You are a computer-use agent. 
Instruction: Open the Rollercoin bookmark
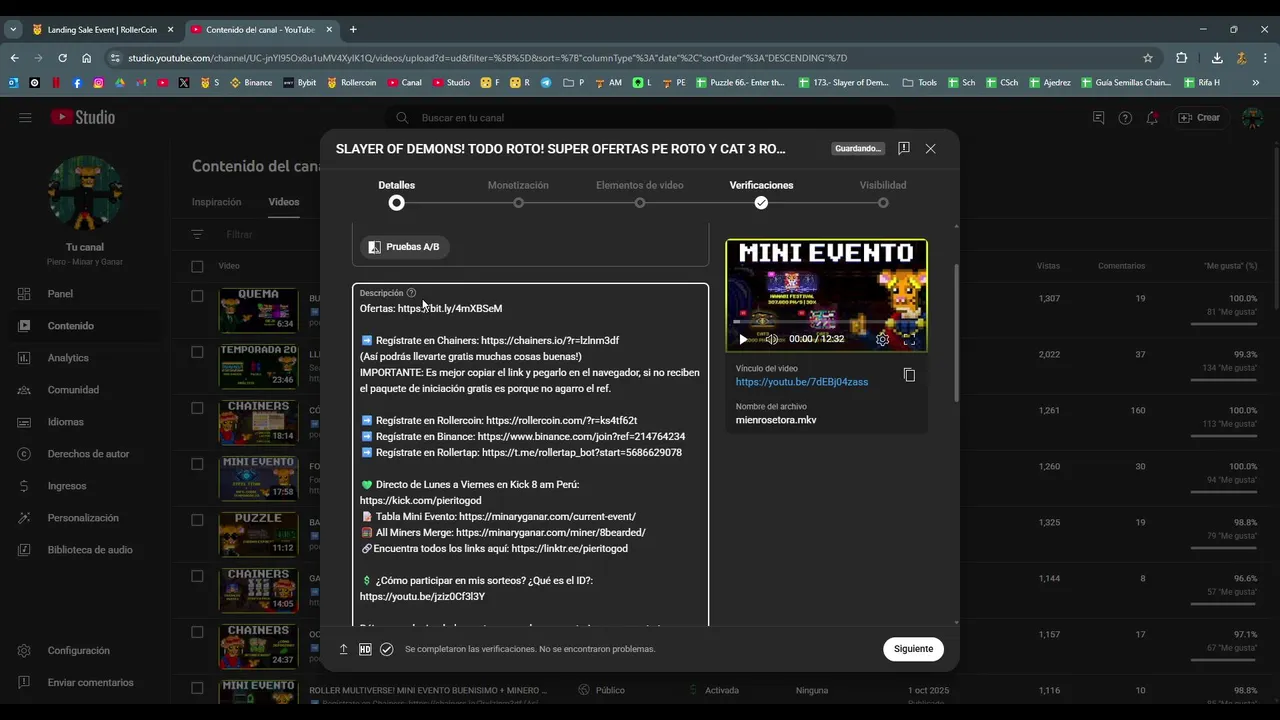351,82
